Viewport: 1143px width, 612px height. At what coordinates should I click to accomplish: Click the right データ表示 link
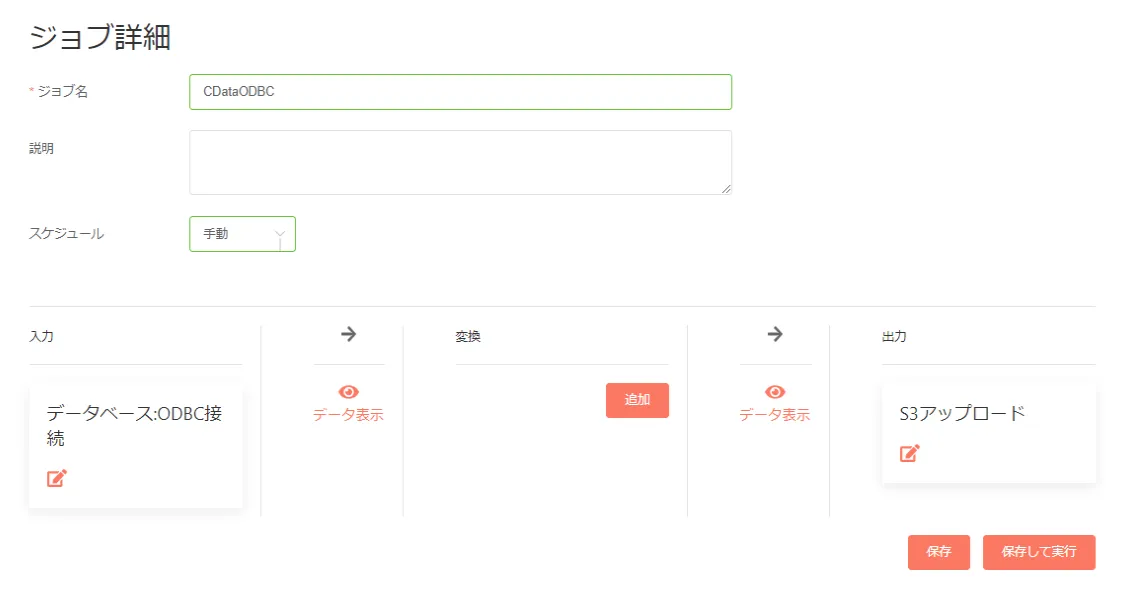click(x=775, y=415)
